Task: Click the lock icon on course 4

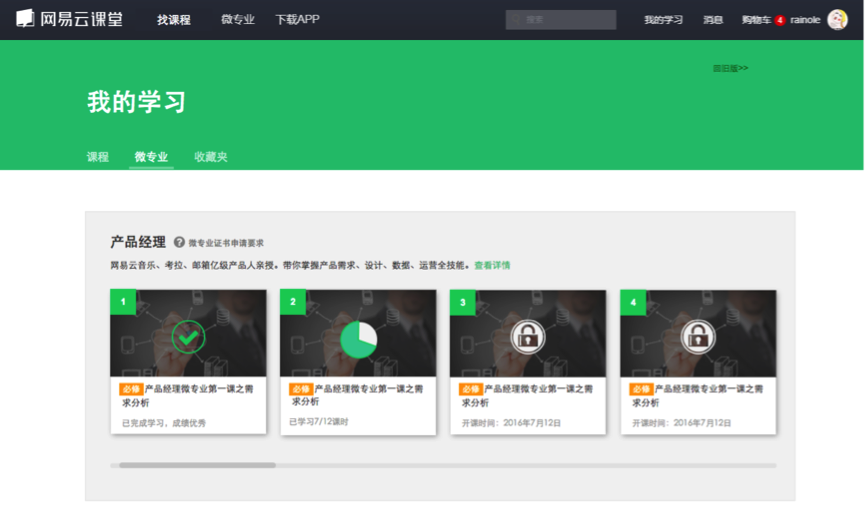Action: point(698,337)
